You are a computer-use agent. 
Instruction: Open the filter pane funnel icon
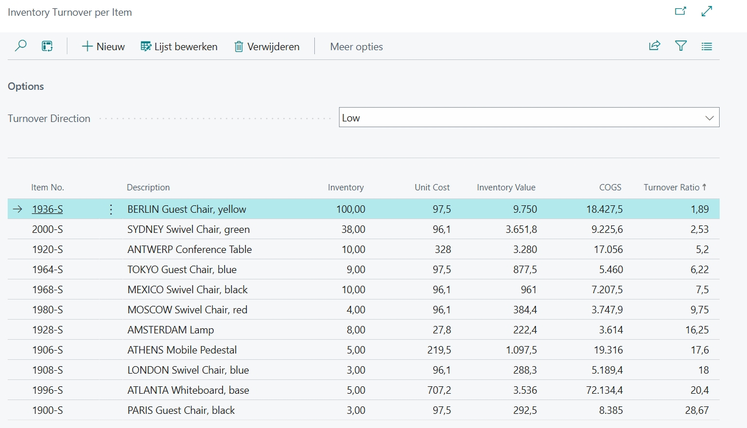click(x=681, y=46)
